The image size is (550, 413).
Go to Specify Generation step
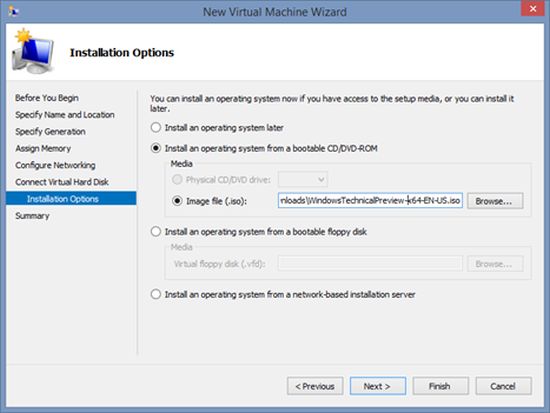[50, 132]
